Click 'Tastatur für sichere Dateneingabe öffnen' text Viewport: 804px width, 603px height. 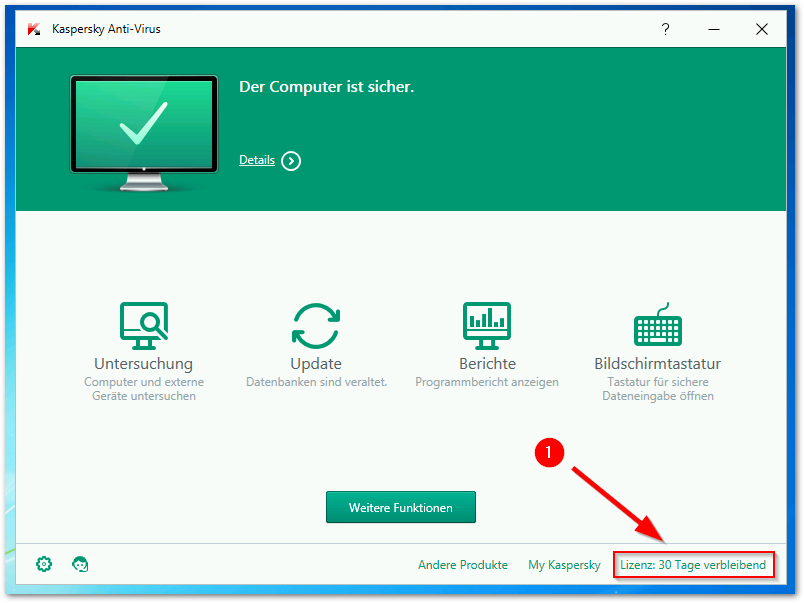tap(658, 389)
